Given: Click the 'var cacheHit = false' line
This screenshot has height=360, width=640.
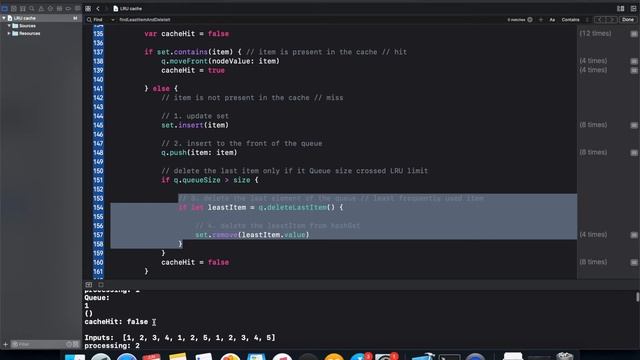Looking at the screenshot, I should click(187, 34).
